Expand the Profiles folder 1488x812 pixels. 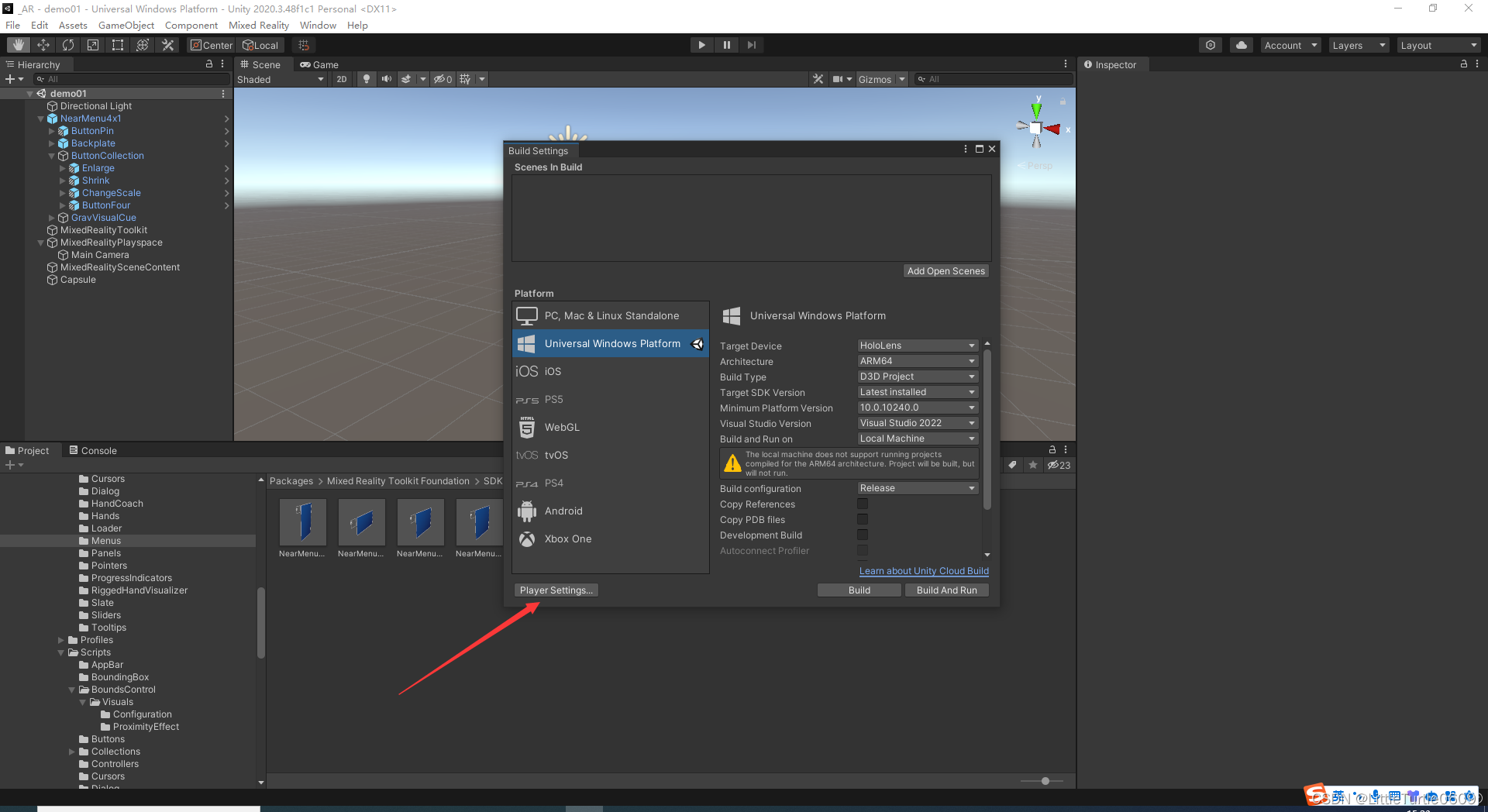tap(61, 640)
